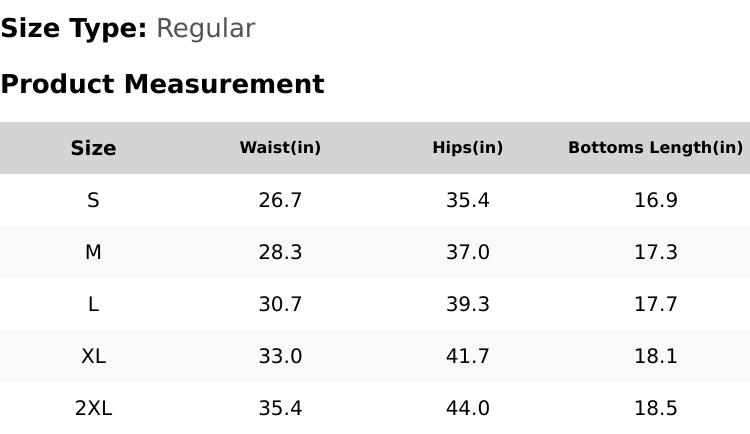
Task: Click the Regular size type value
Action: point(205,29)
